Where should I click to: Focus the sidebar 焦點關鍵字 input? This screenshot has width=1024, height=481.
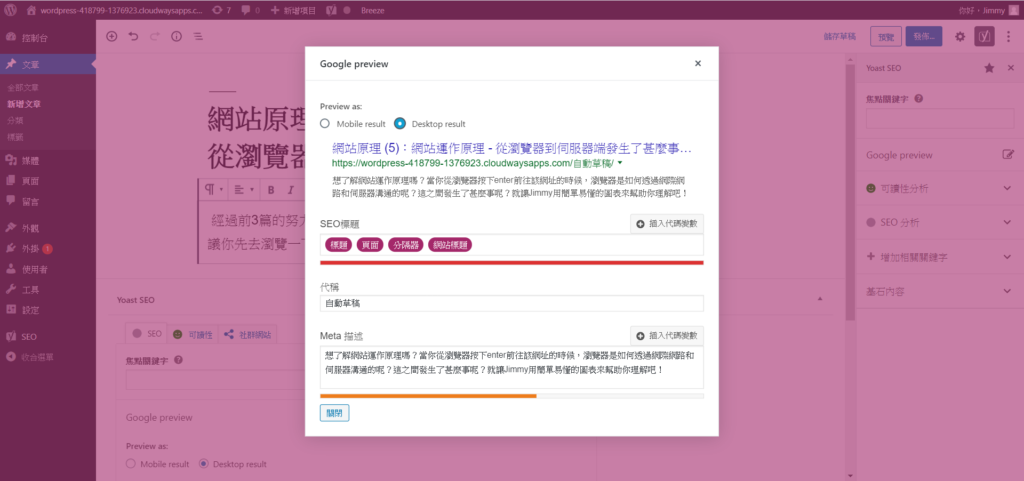click(940, 119)
